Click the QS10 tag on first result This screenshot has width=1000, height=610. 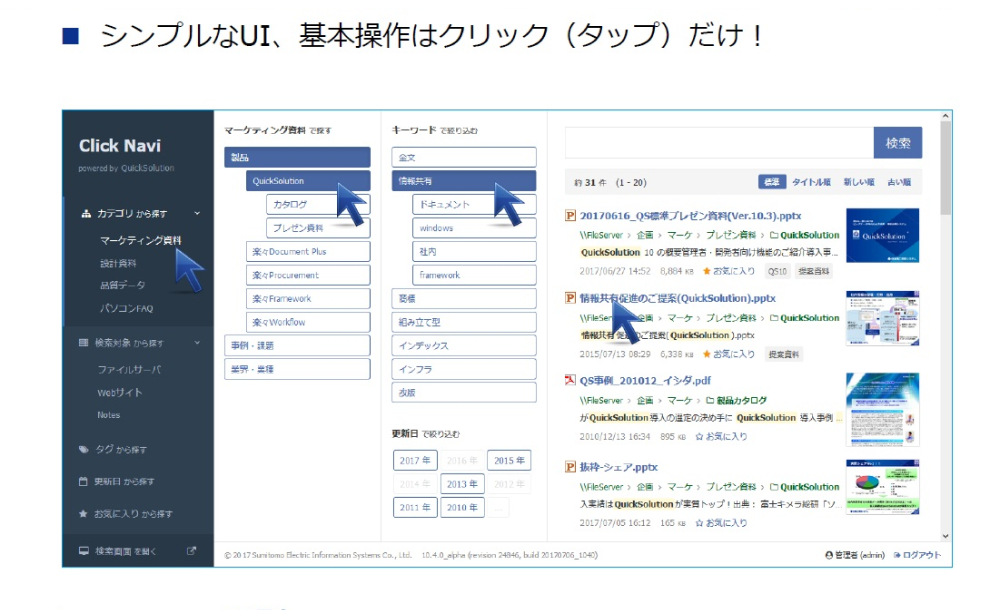777,271
